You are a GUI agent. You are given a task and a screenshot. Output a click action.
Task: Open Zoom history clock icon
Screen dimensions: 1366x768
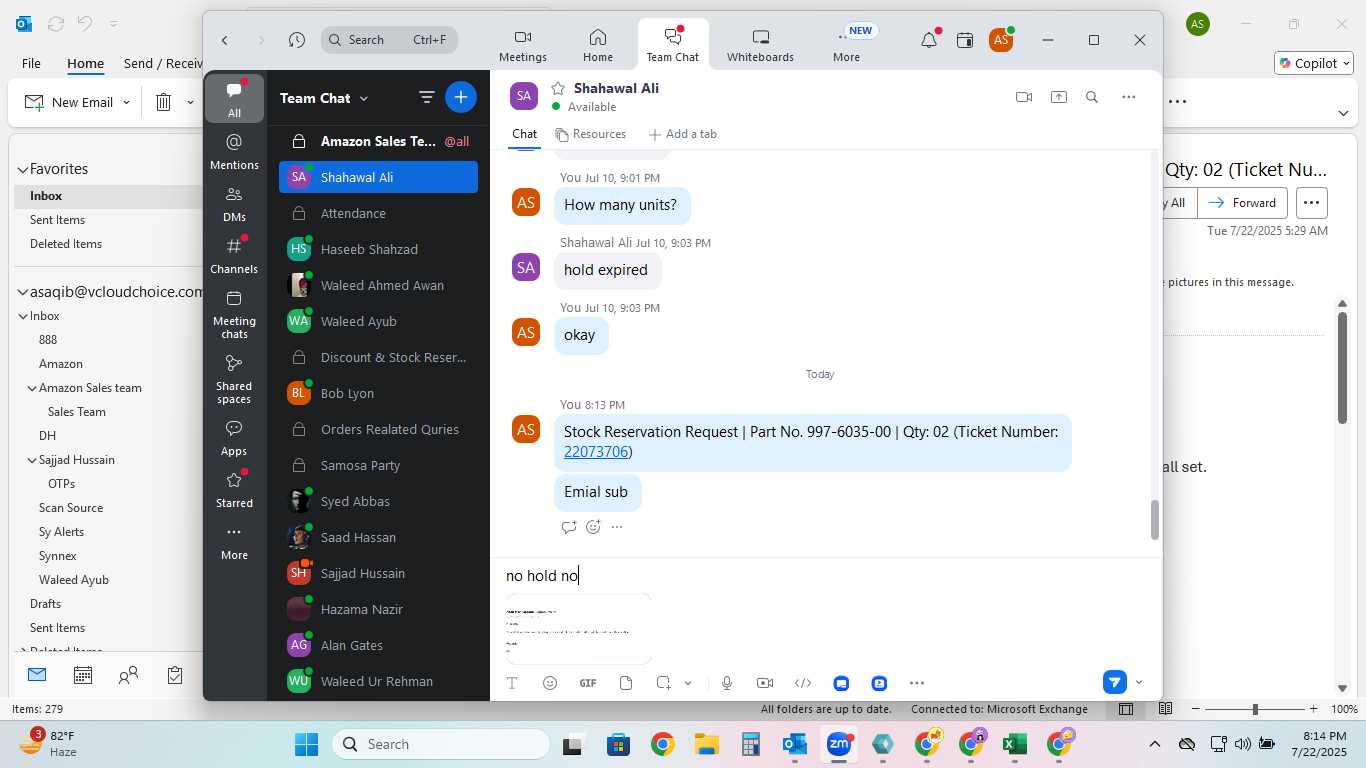pos(296,40)
